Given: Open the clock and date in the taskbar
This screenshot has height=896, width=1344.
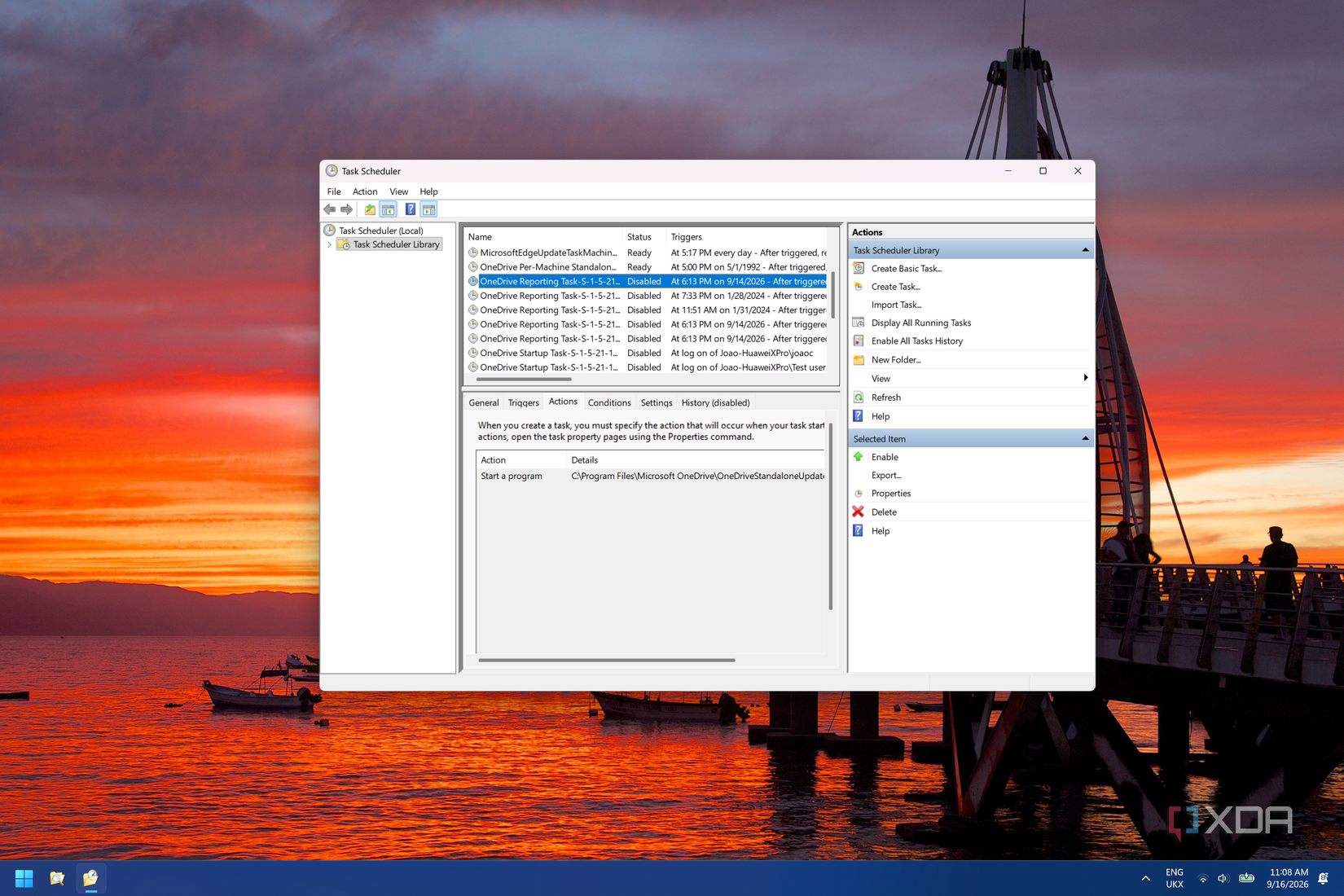Looking at the screenshot, I should point(1288,878).
